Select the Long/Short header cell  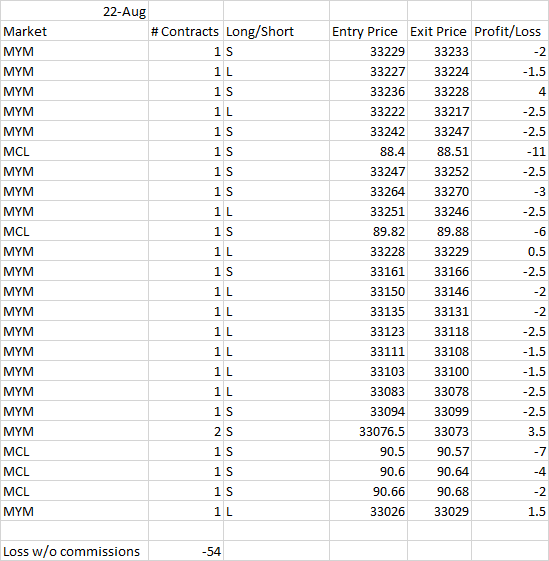[x=276, y=31]
